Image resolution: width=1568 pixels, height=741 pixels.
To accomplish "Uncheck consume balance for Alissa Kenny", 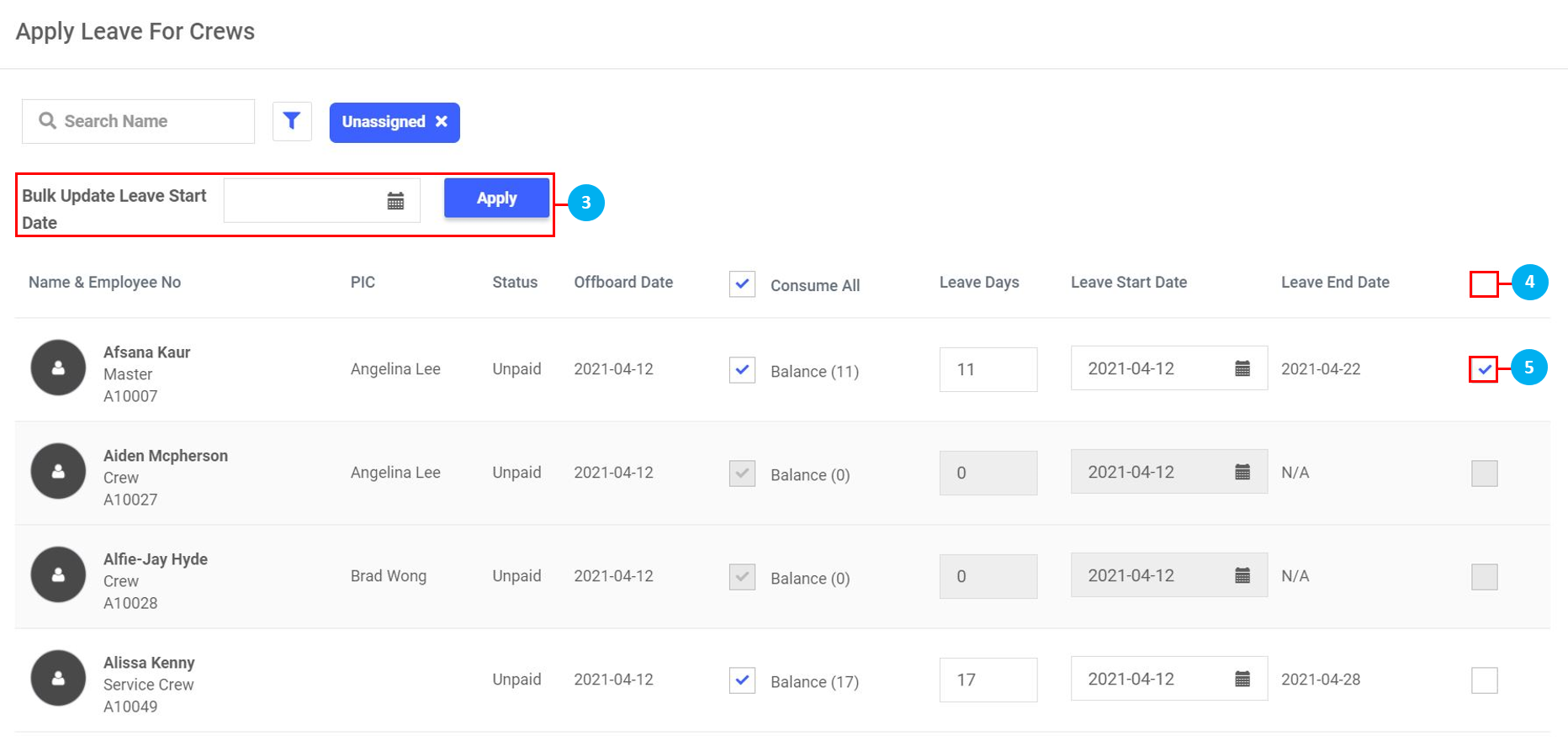I will tap(742, 680).
